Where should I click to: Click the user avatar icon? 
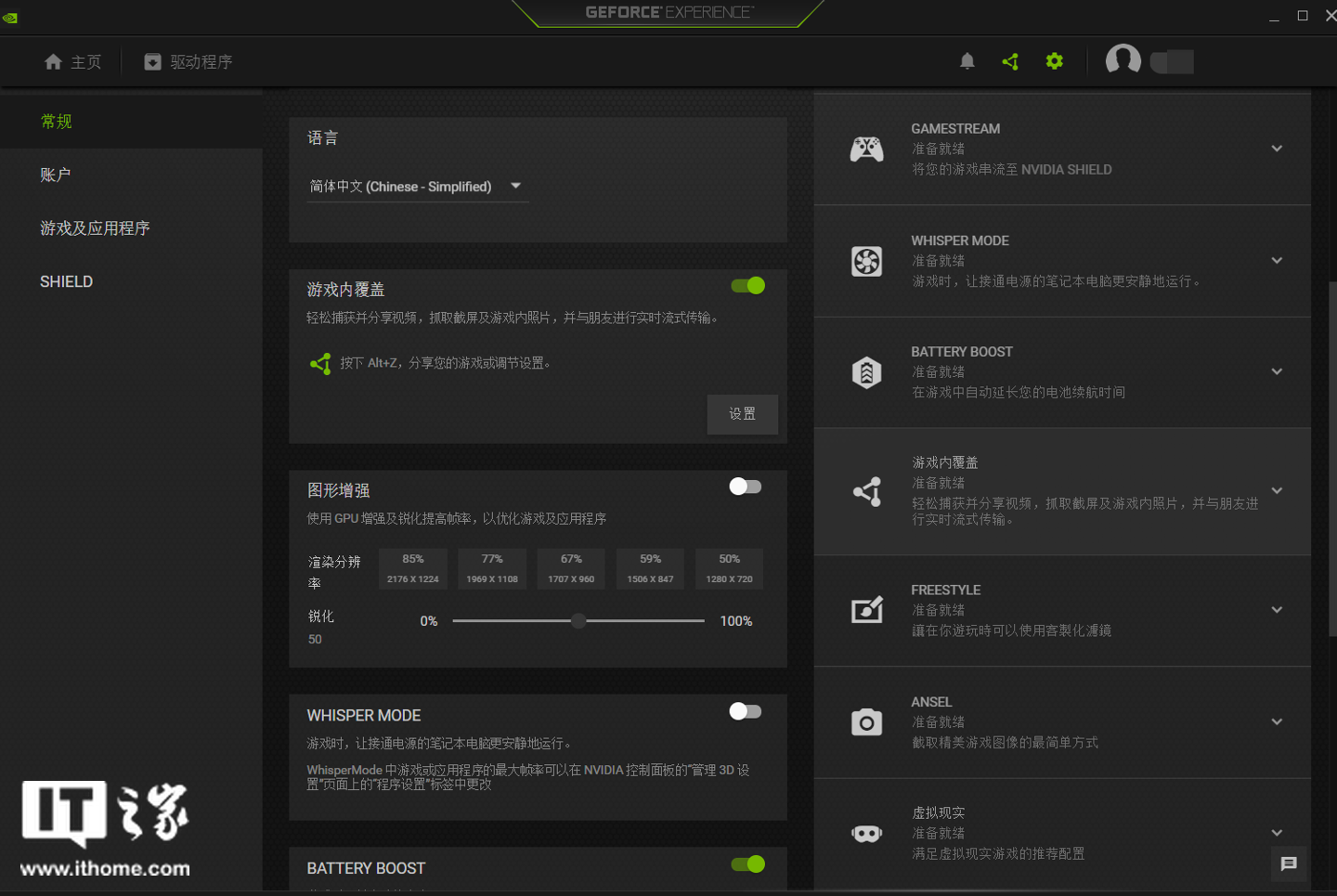click(1123, 60)
